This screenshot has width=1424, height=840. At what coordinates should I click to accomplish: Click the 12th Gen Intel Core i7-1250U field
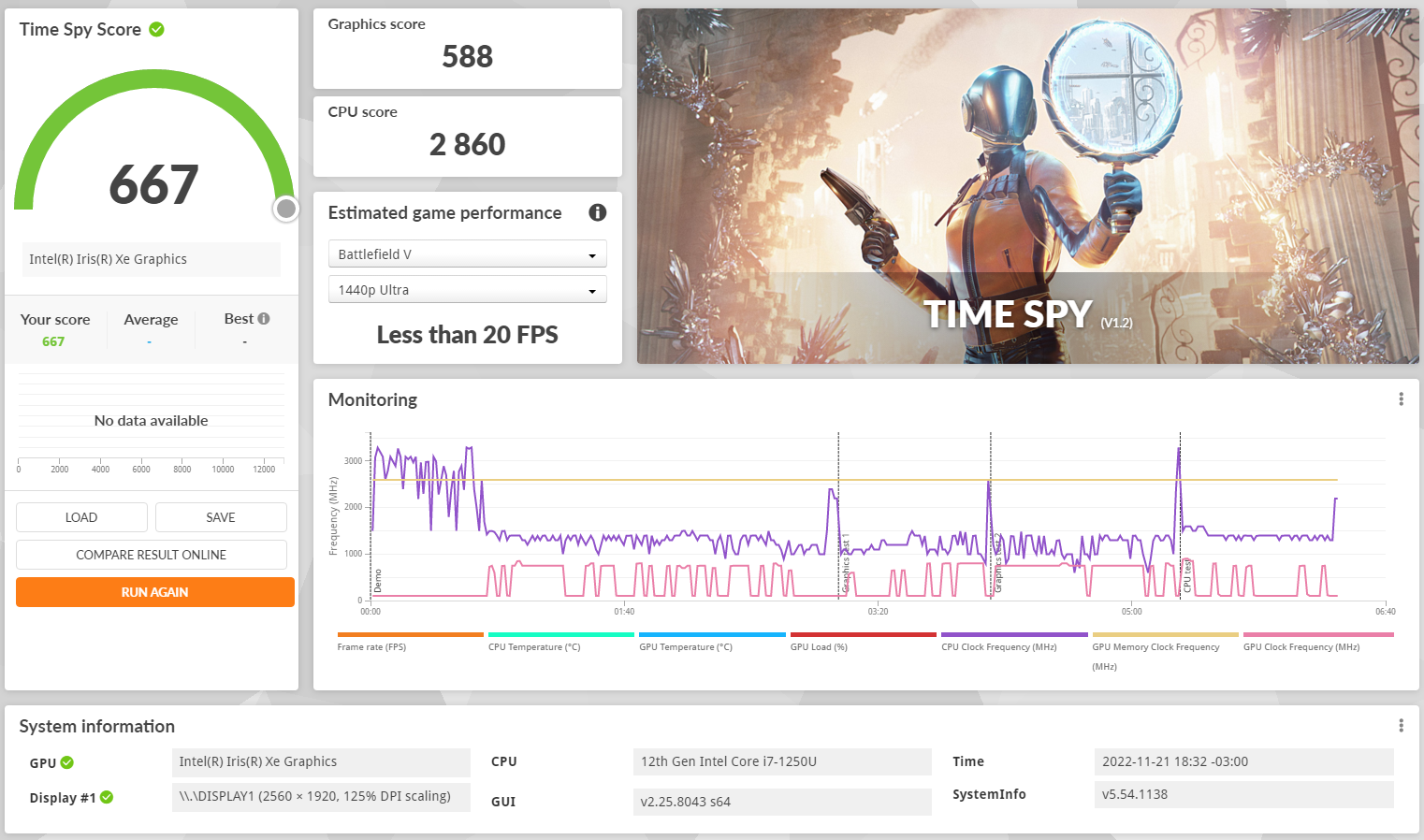[x=782, y=762]
